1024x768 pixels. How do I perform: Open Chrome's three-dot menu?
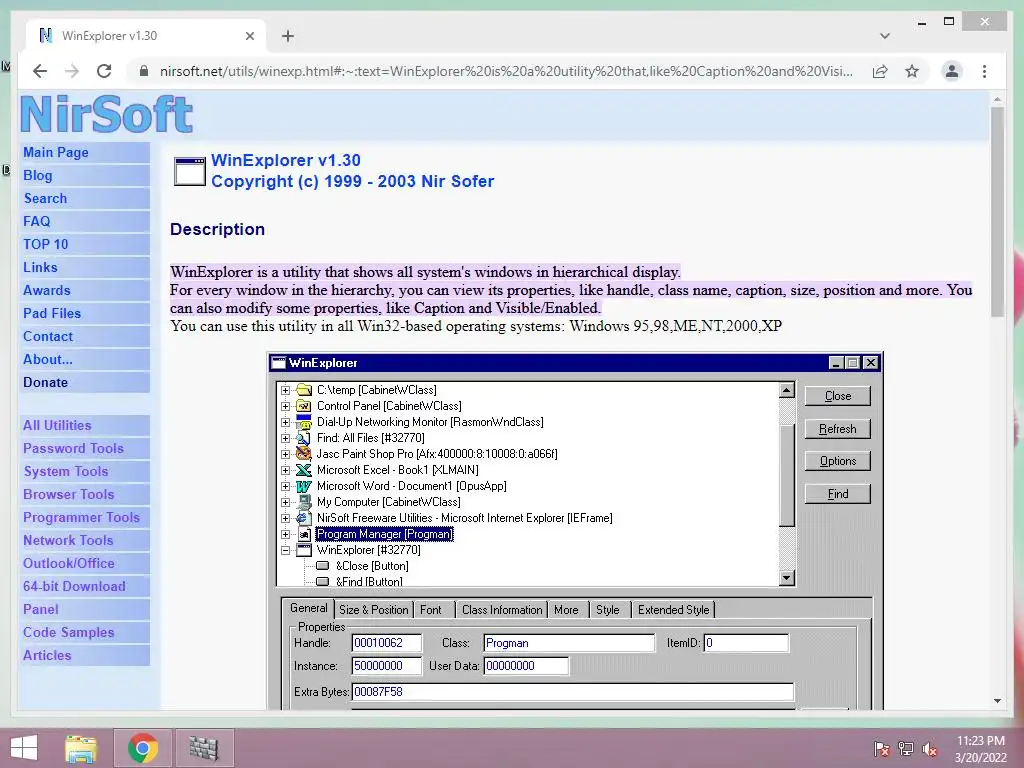[984, 71]
